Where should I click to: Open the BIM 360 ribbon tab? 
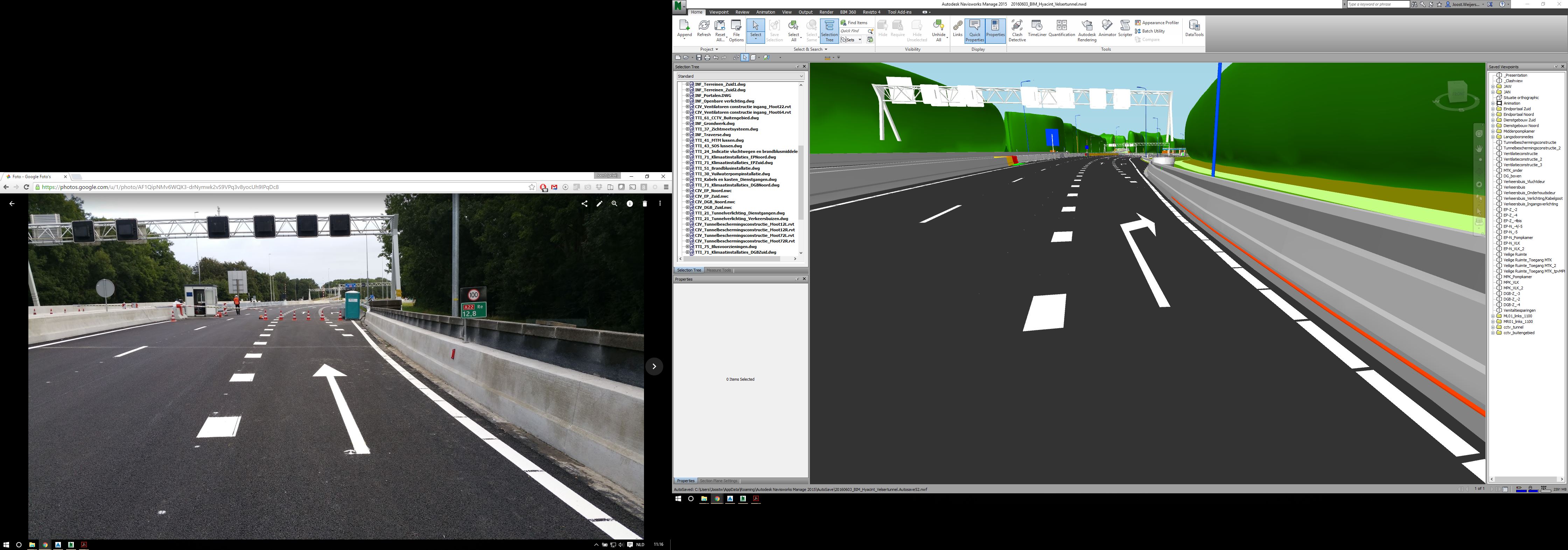pyautogui.click(x=848, y=12)
